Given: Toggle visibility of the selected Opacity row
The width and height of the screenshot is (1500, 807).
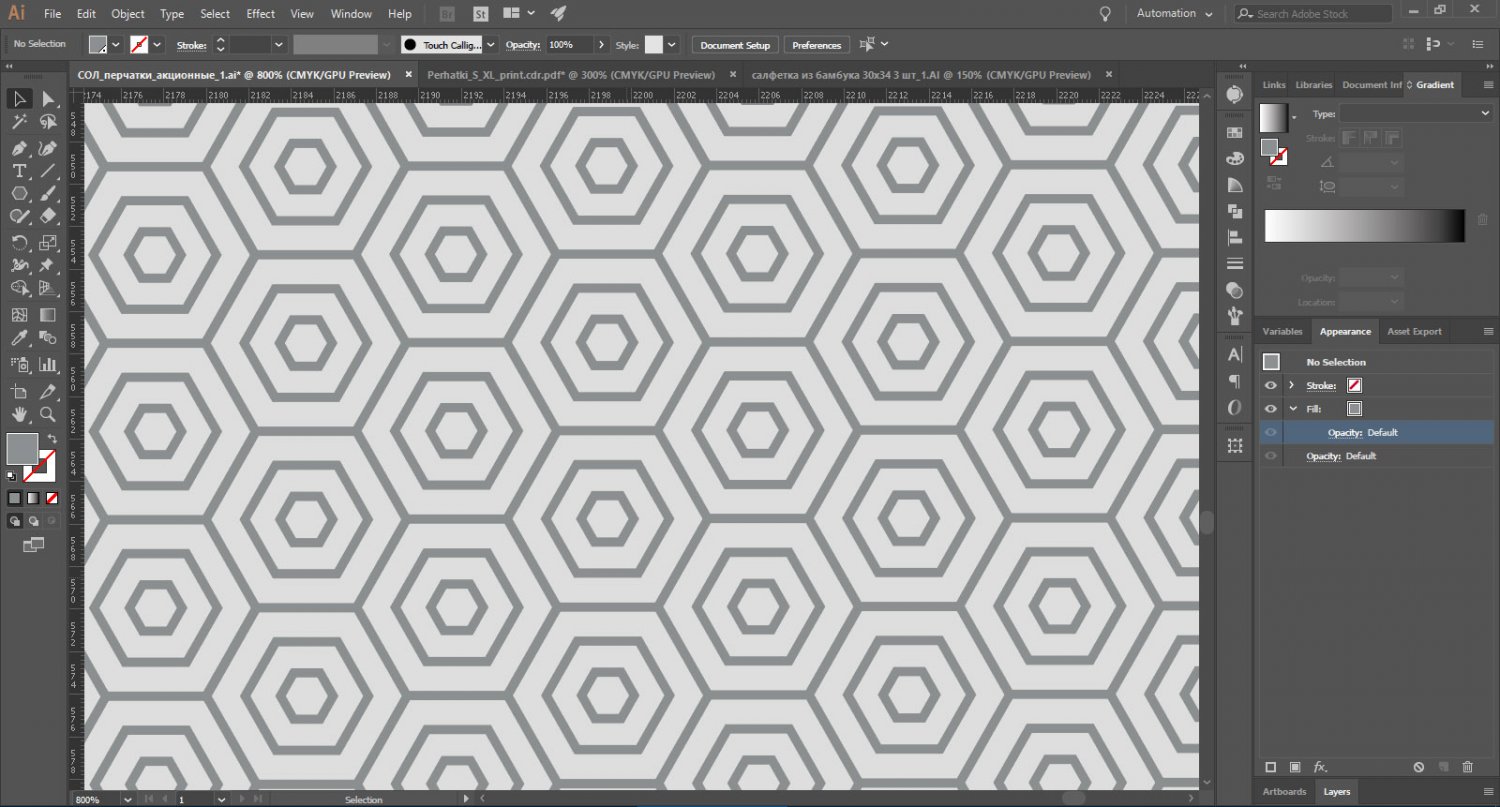Looking at the screenshot, I should coord(1271,432).
